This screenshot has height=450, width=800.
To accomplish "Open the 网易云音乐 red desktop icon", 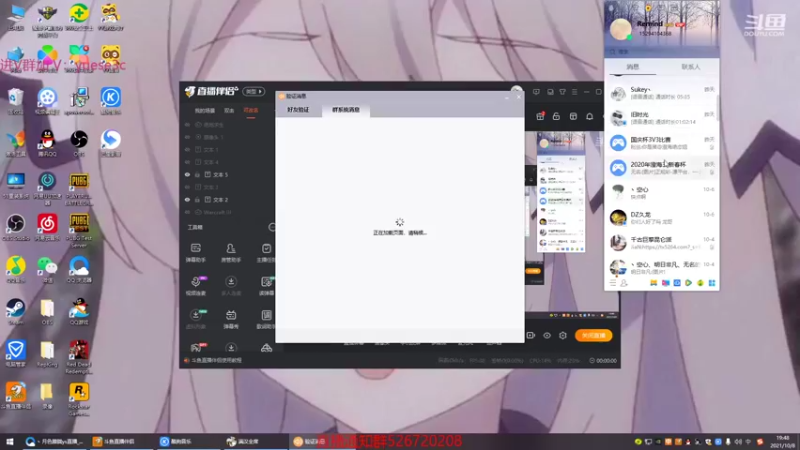I will click(47, 227).
